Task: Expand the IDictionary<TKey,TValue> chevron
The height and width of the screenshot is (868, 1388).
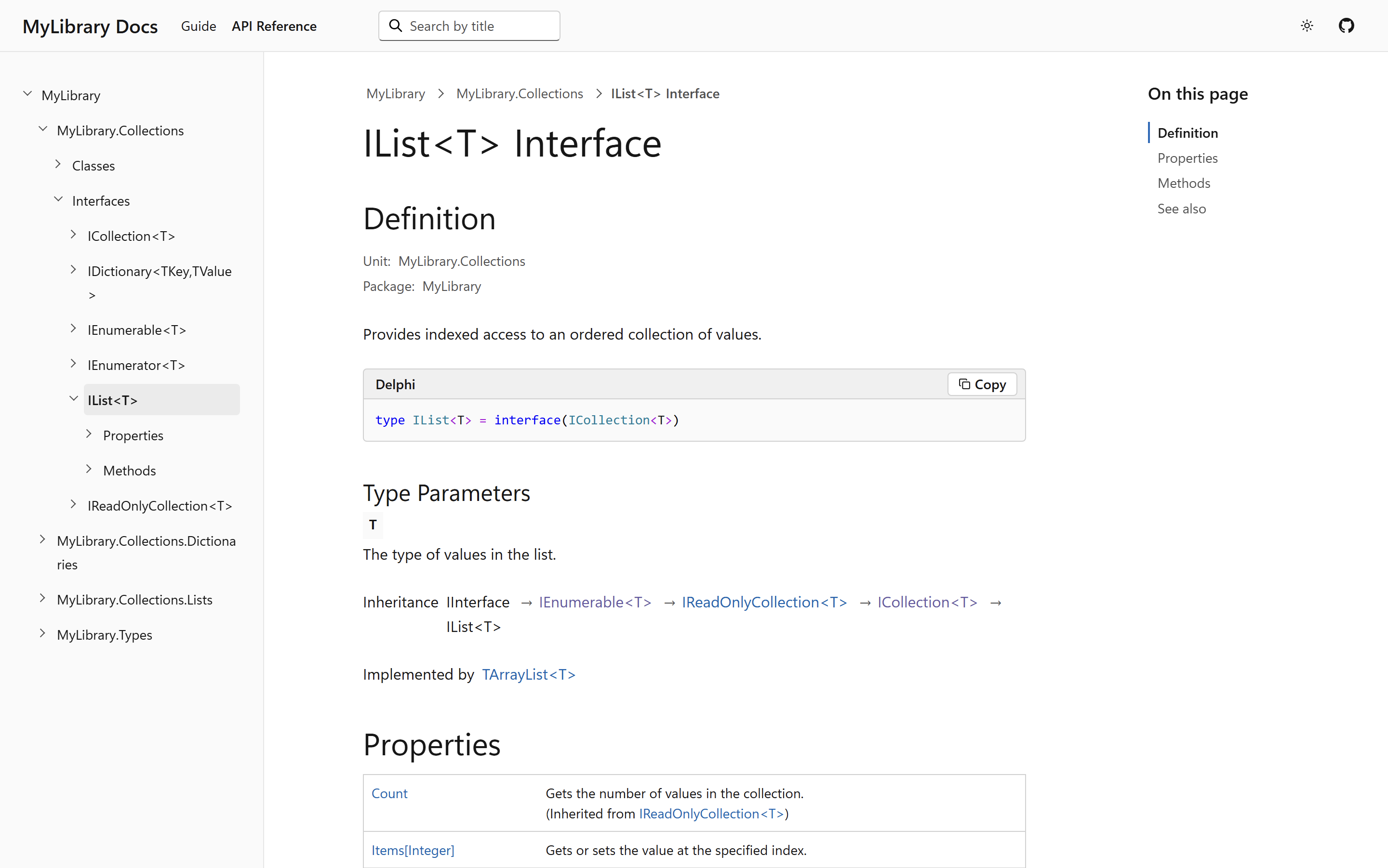Action: pos(74,270)
